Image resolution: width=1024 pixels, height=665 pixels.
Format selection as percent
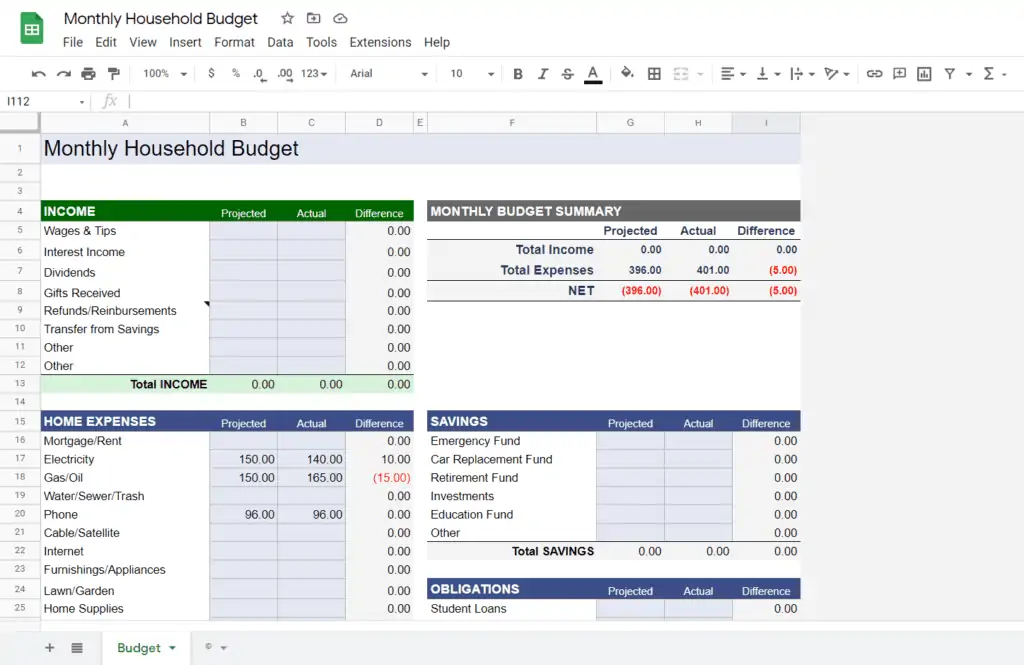click(x=236, y=73)
